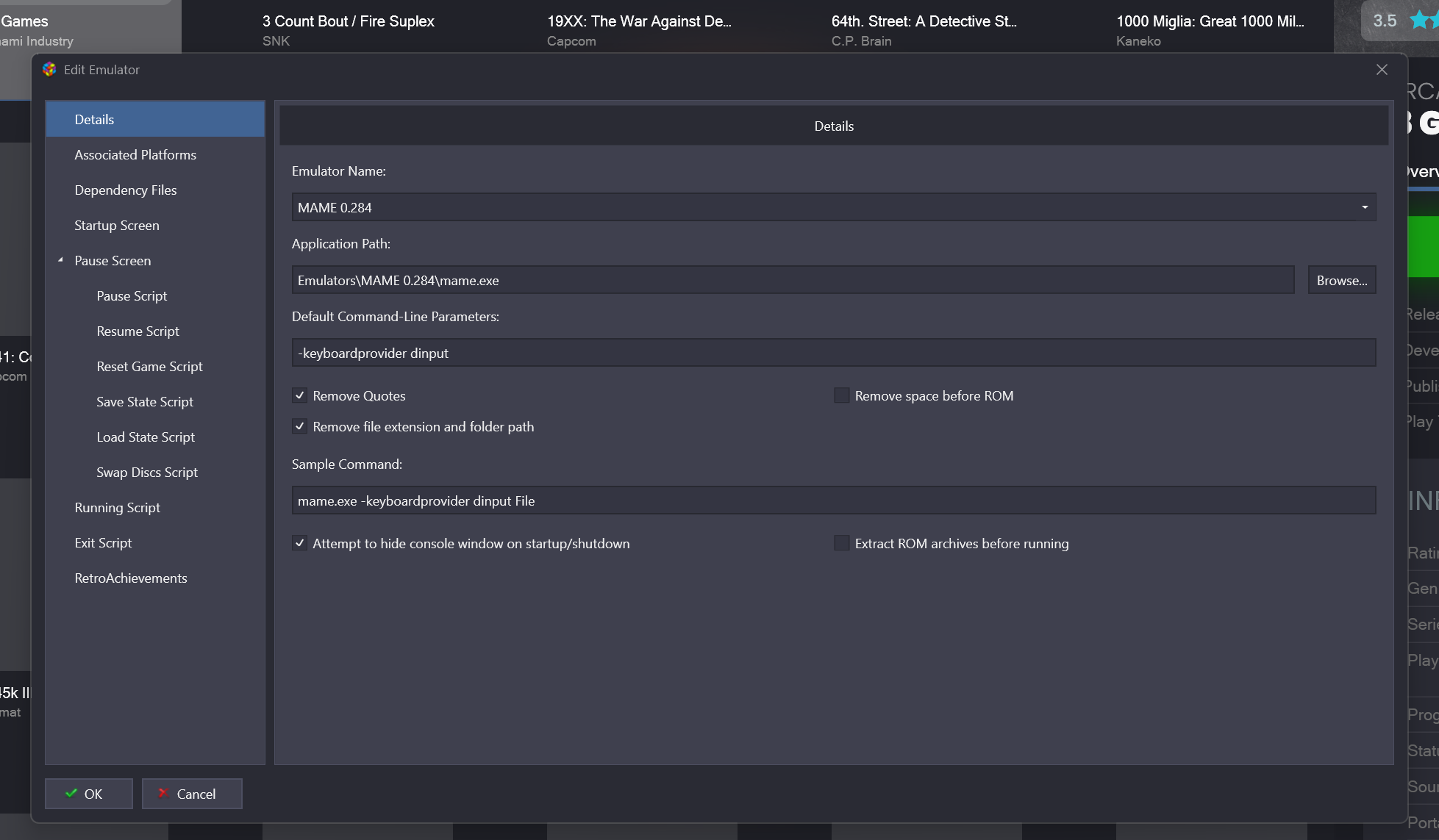1439x840 pixels.
Task: Enable Extract ROM archives before running
Action: click(841, 544)
